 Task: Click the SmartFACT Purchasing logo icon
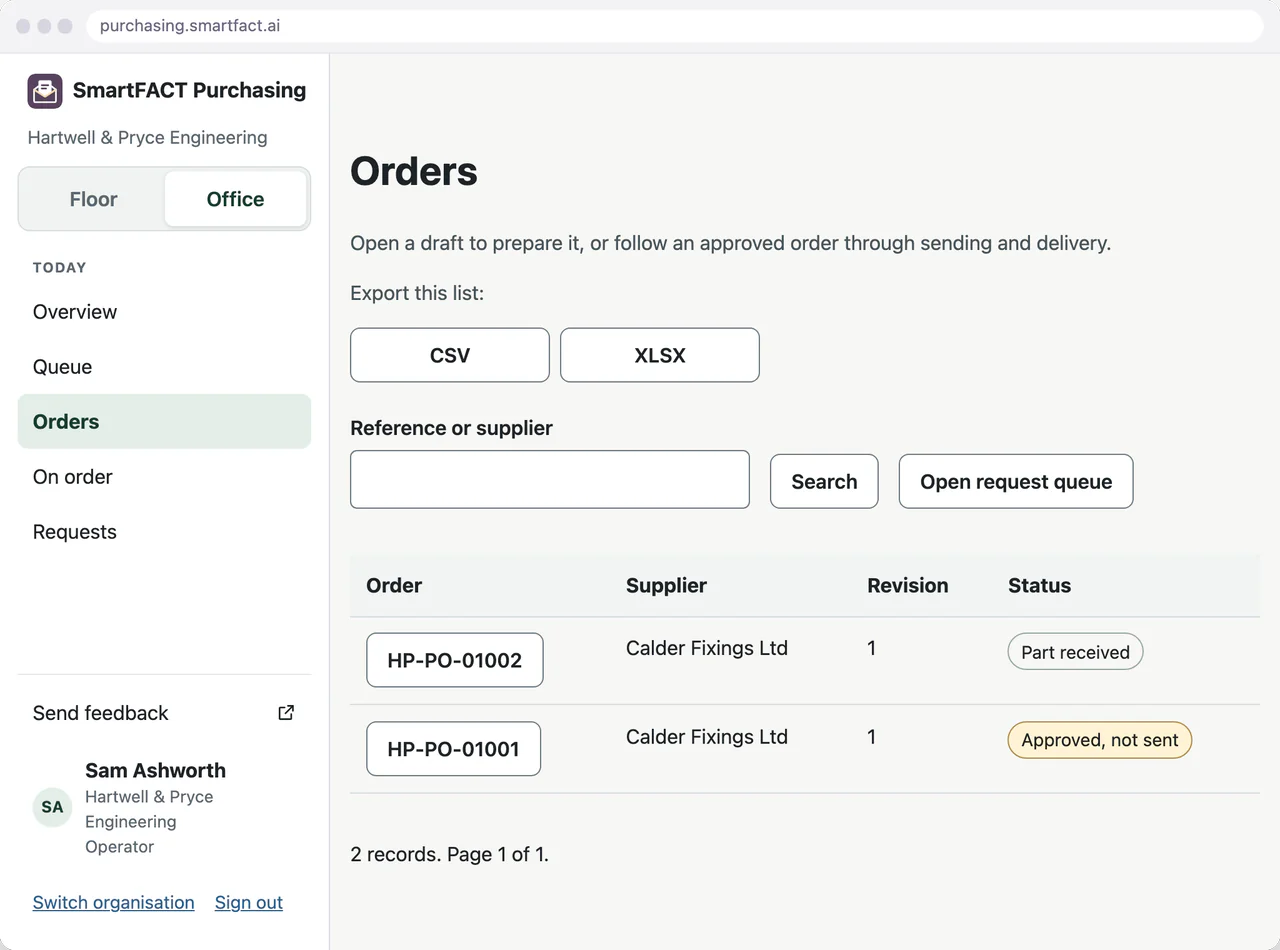tap(45, 91)
